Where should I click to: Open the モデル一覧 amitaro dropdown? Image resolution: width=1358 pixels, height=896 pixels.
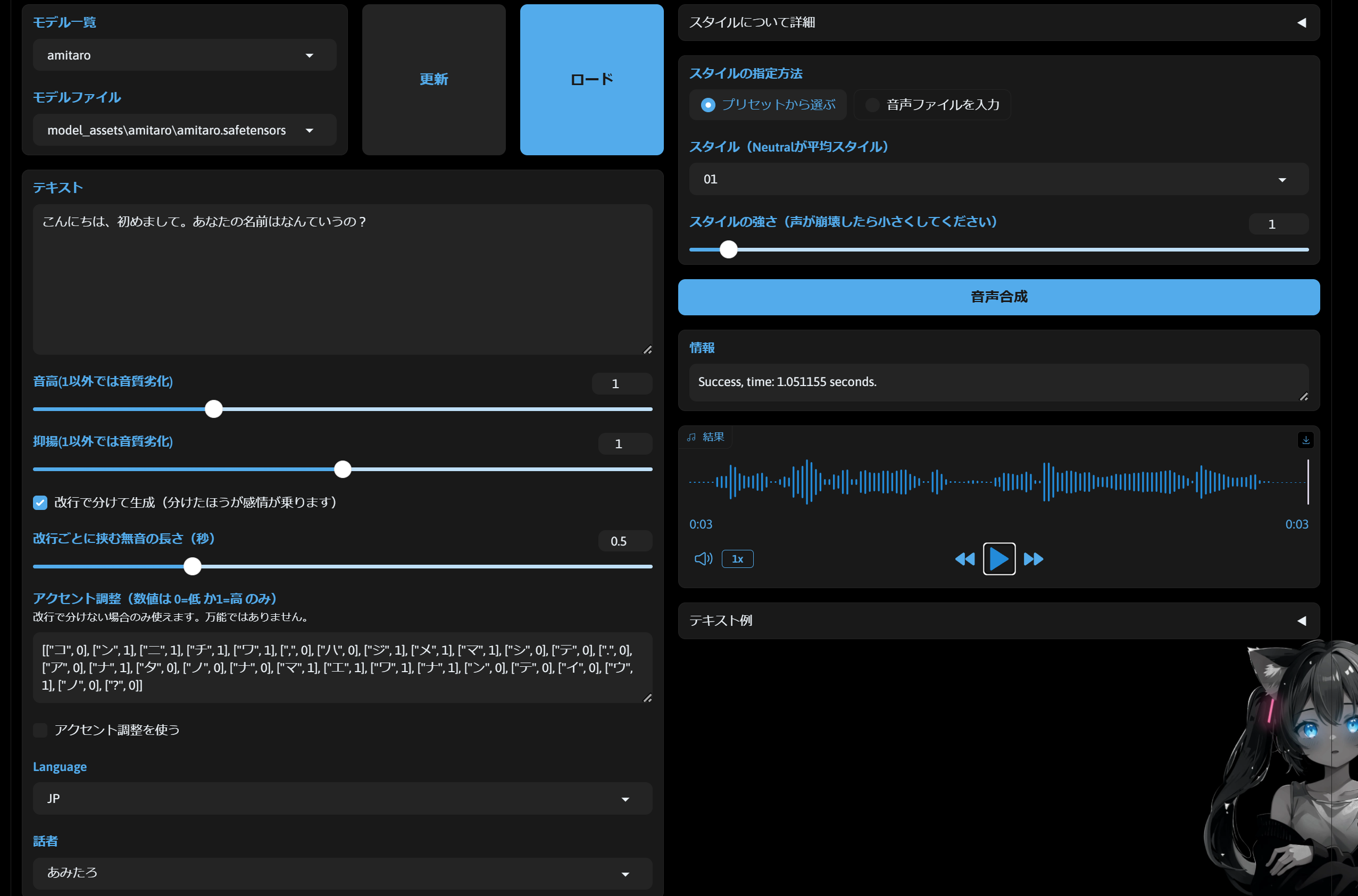(184, 55)
